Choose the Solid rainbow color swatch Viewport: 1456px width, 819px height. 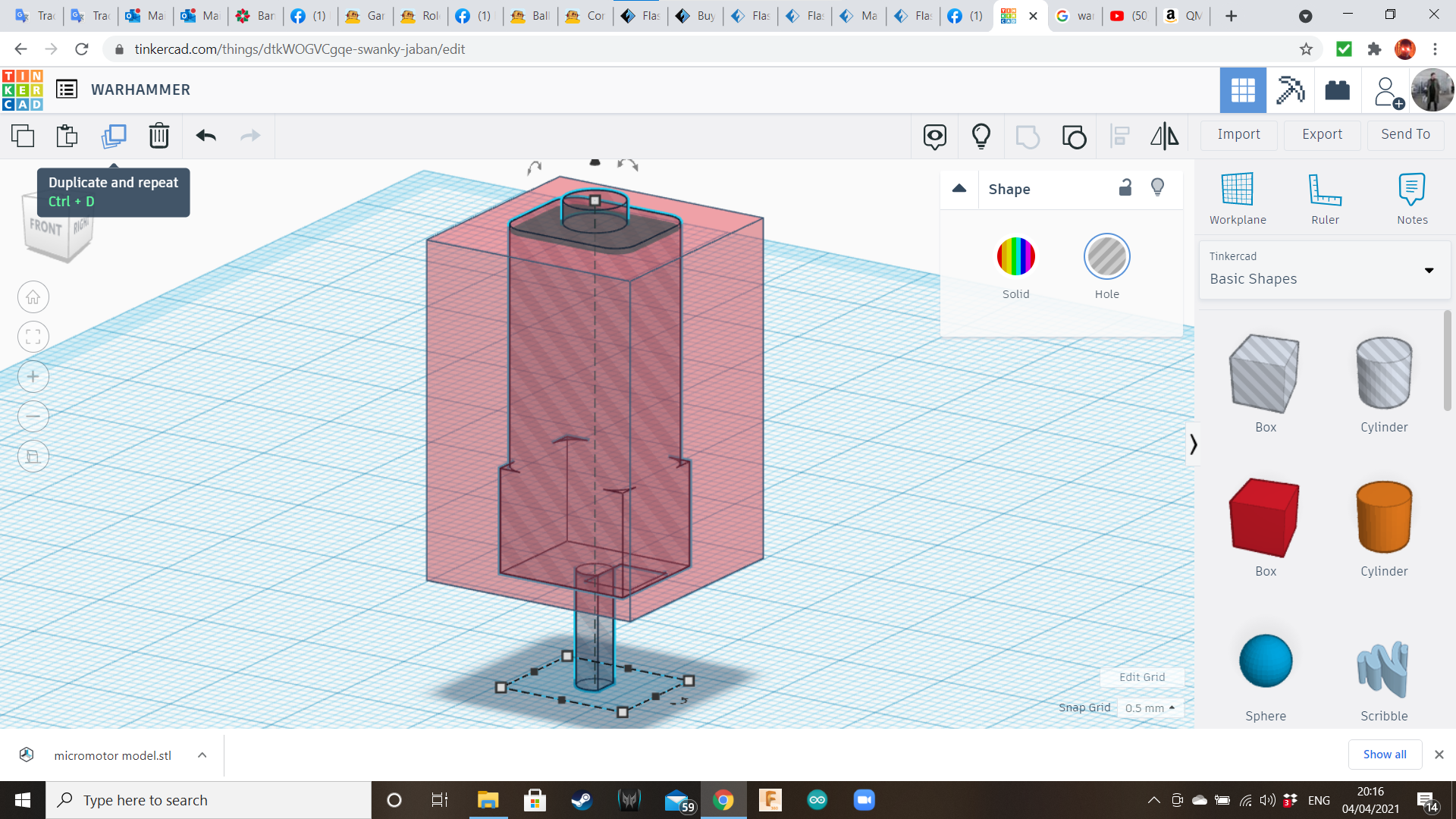coord(1015,257)
